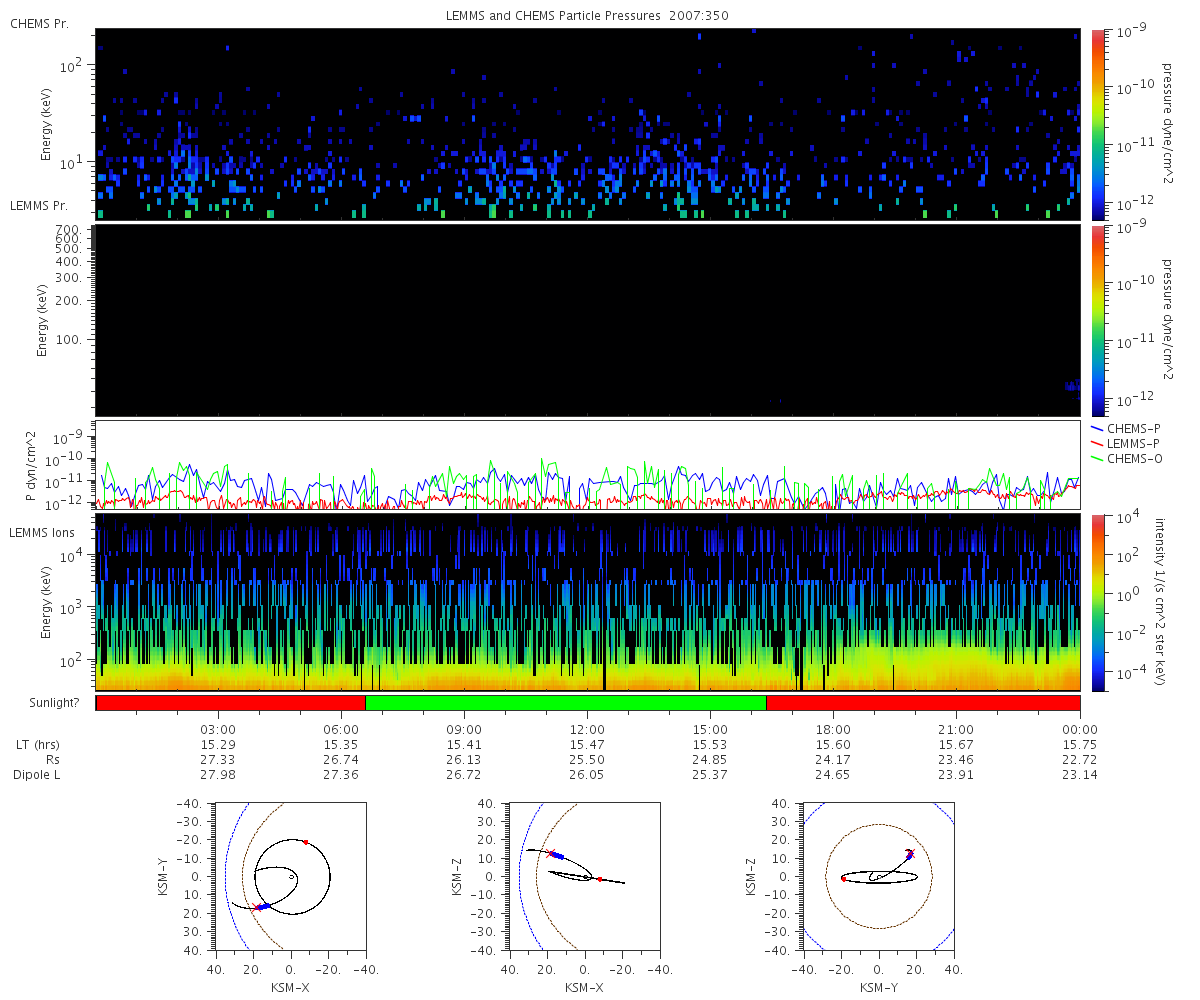This screenshot has height=1000, width=1200.
Task: Click the Dipole L value 27.98
Action: (218, 775)
